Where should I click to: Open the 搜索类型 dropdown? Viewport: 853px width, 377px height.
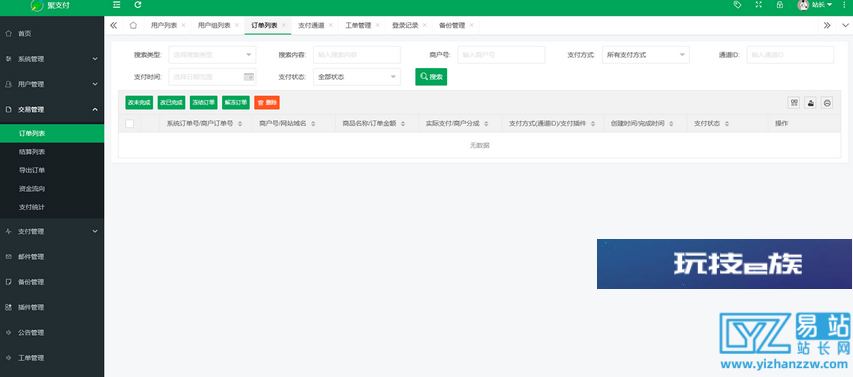click(212, 55)
